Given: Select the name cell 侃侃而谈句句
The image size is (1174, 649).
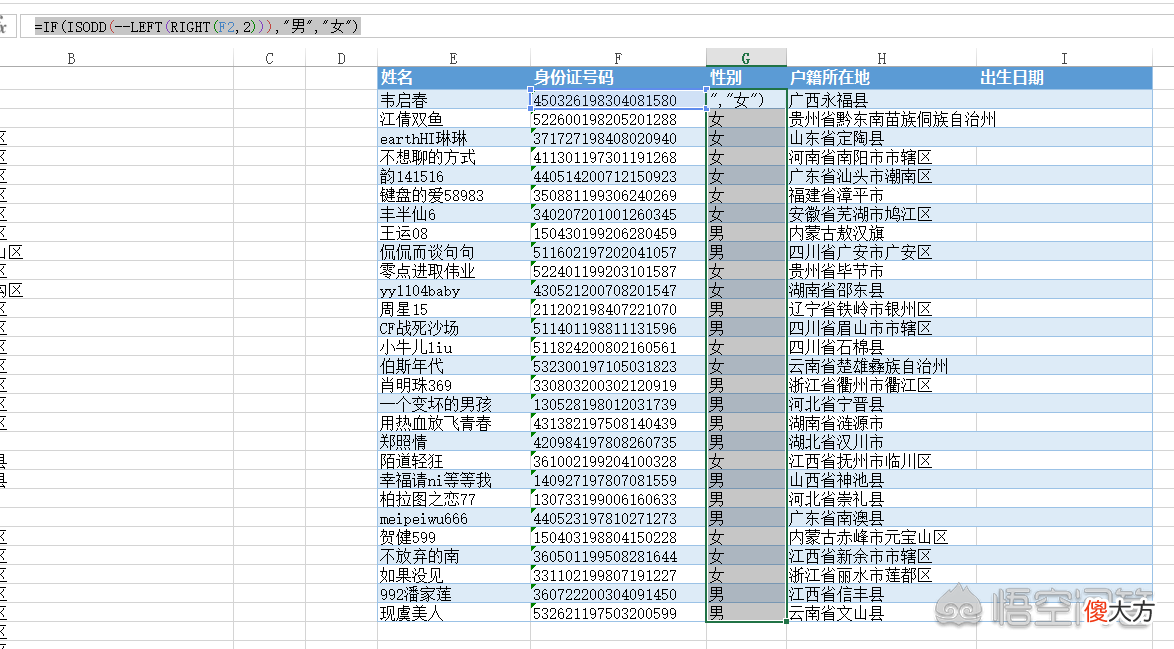Looking at the screenshot, I should pos(454,252).
